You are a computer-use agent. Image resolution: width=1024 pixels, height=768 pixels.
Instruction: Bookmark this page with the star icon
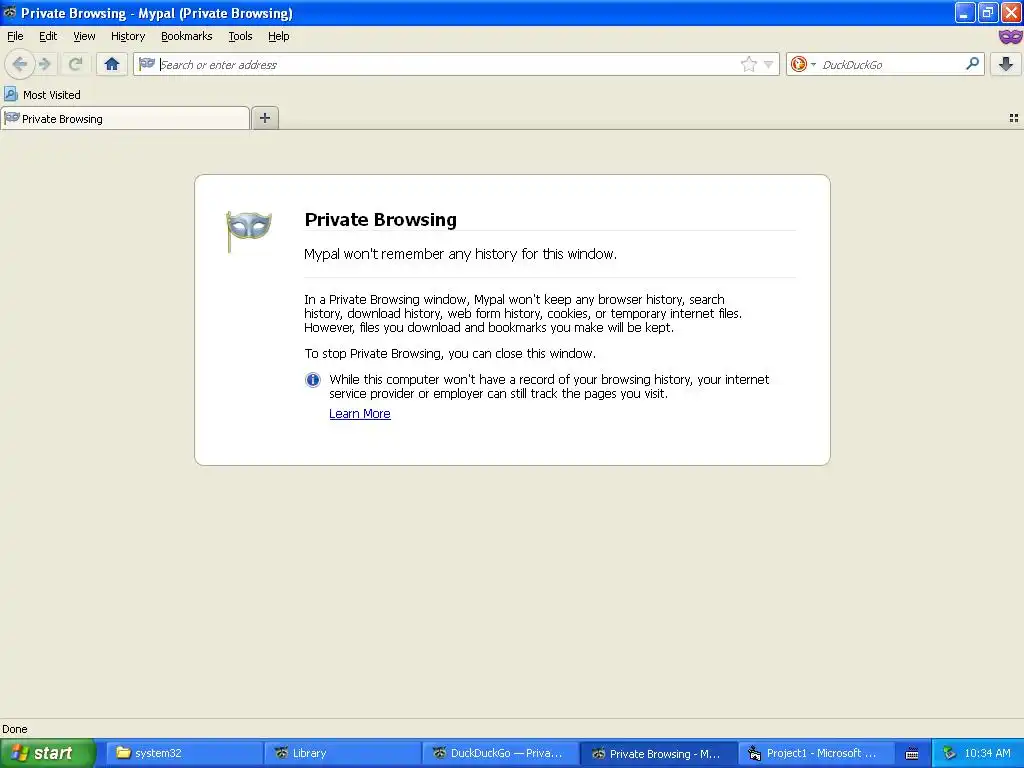click(x=748, y=64)
